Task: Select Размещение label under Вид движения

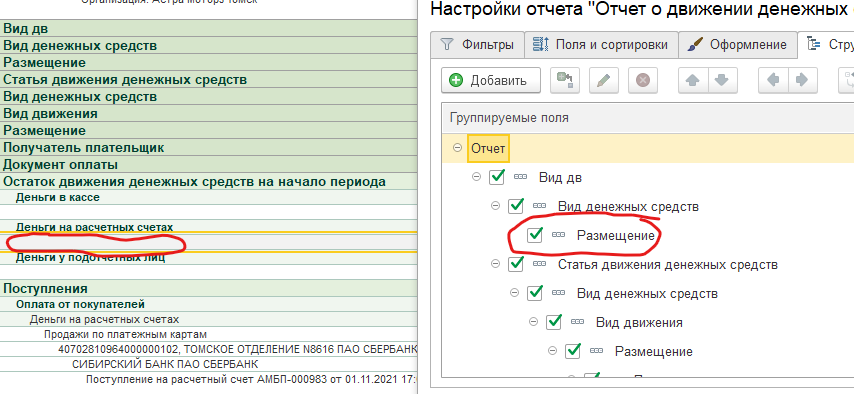Action: tap(654, 351)
